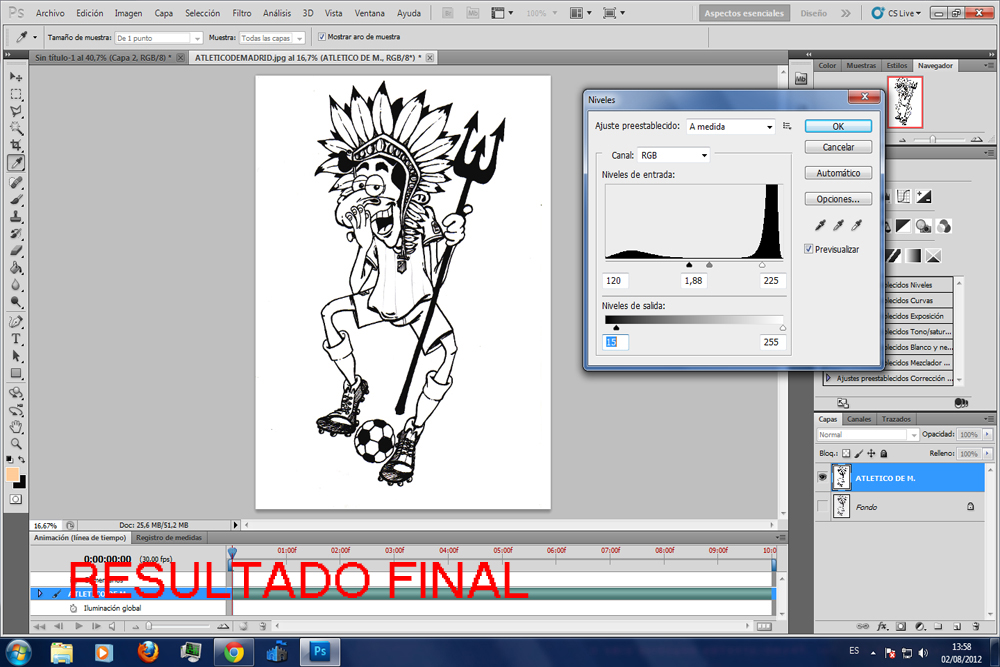
Task: Switch to Registro de medidas tab
Action: 169,538
